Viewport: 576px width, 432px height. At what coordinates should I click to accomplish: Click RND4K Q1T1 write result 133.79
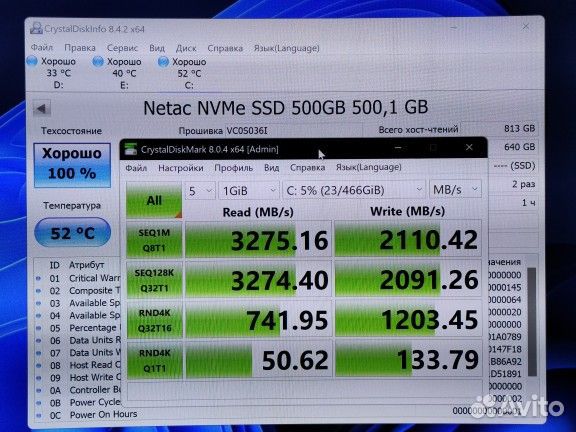408,359
